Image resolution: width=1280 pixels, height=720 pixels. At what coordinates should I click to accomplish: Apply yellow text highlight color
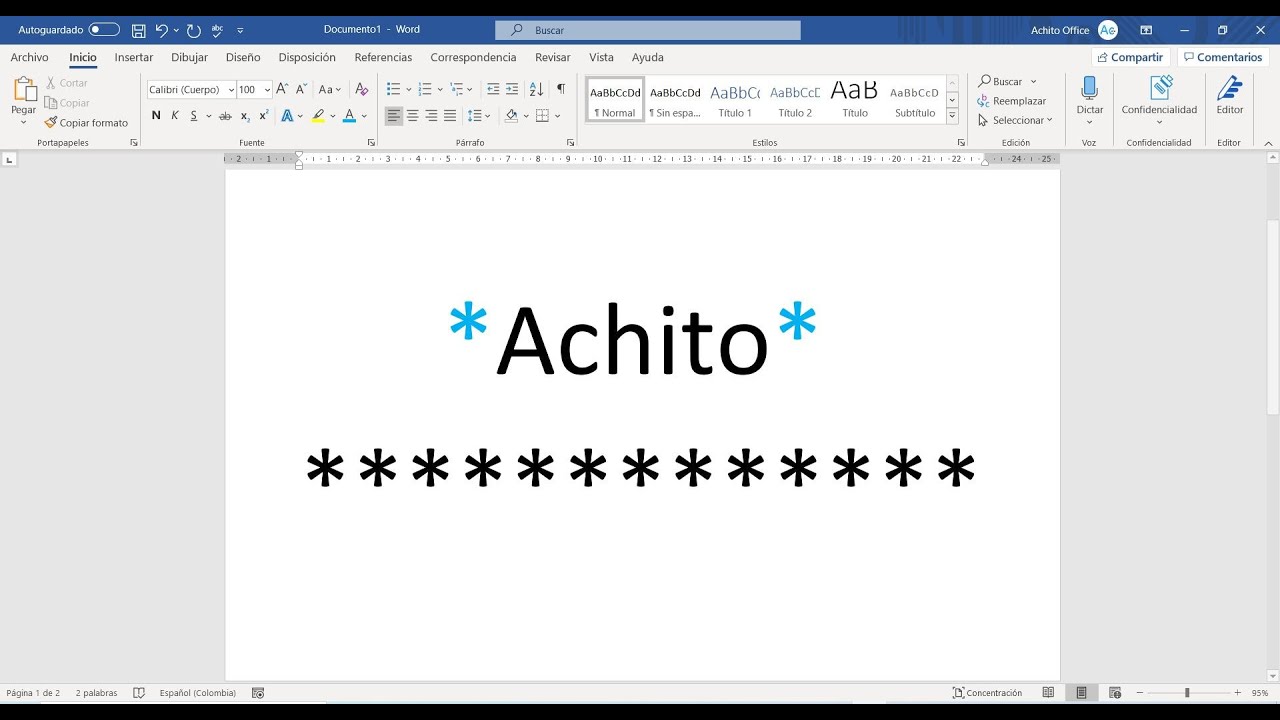coord(318,116)
